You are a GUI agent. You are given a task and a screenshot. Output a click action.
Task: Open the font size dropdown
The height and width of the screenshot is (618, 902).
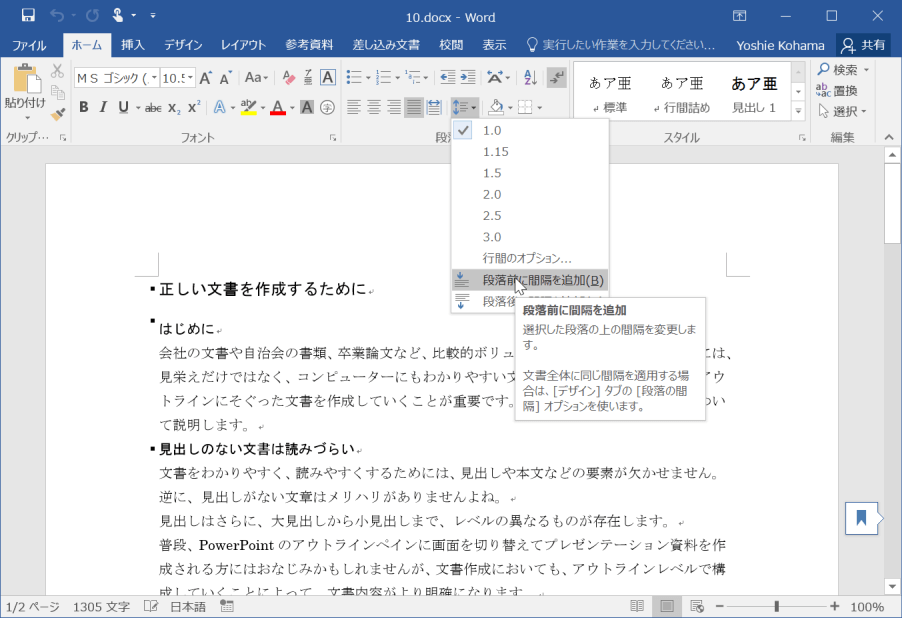point(190,76)
